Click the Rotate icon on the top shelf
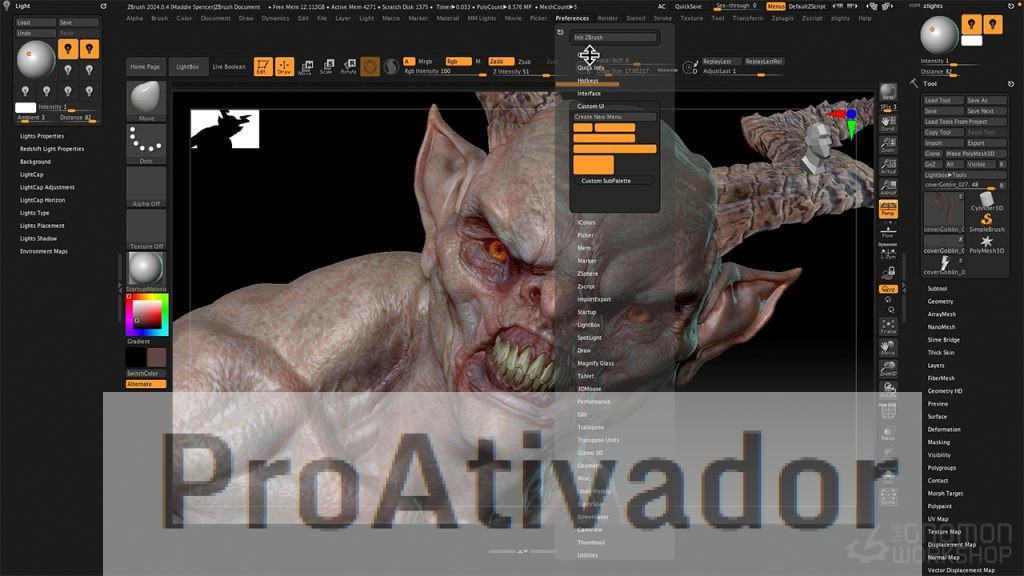Screen dimensions: 1024x576 [x=350, y=67]
